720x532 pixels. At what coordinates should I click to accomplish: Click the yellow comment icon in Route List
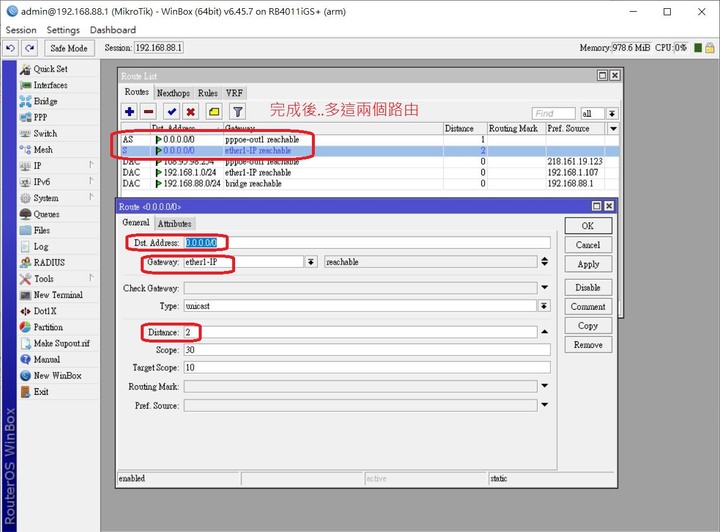pyautogui.click(x=214, y=112)
